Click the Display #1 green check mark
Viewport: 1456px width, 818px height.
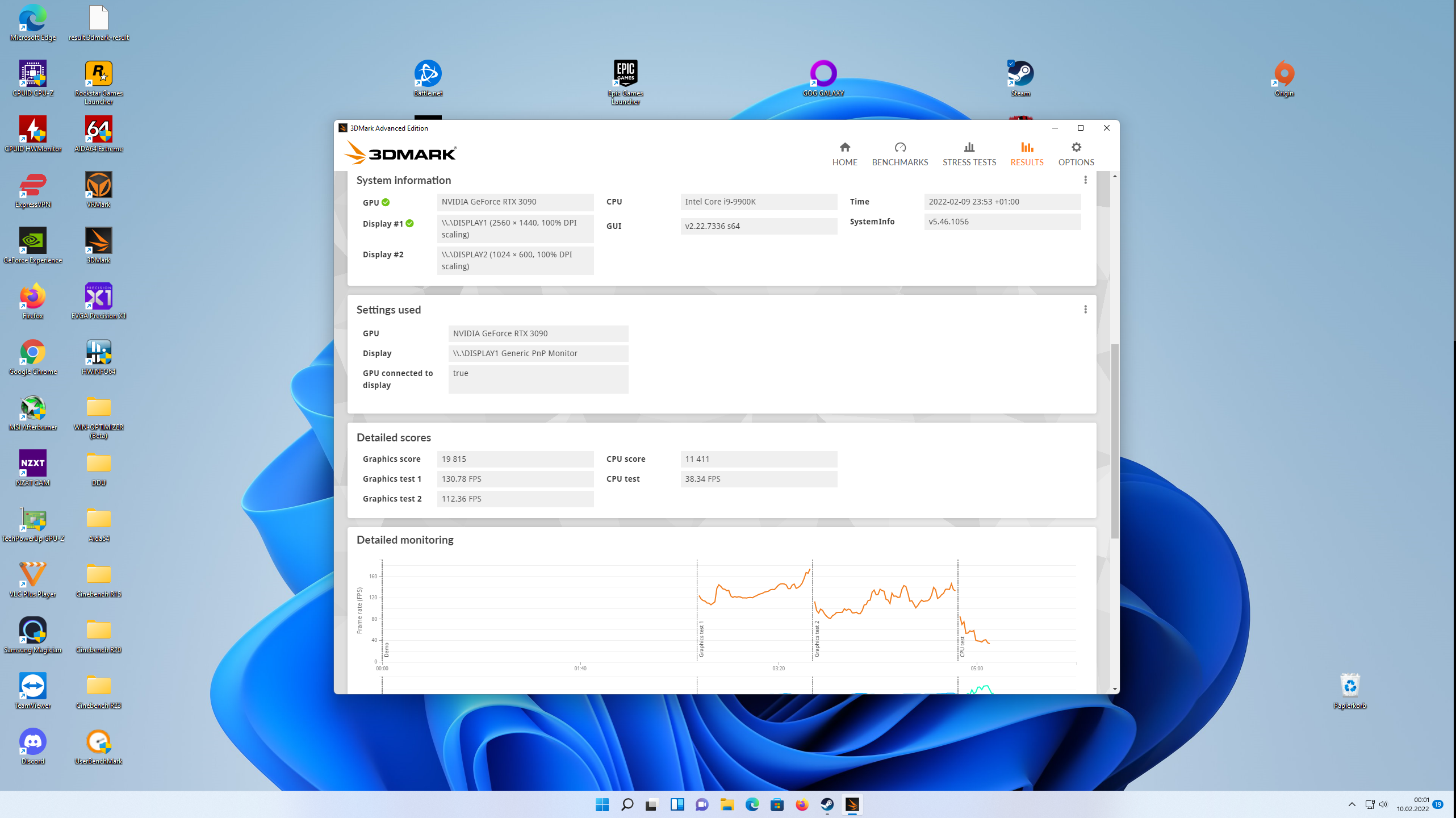[x=409, y=224]
